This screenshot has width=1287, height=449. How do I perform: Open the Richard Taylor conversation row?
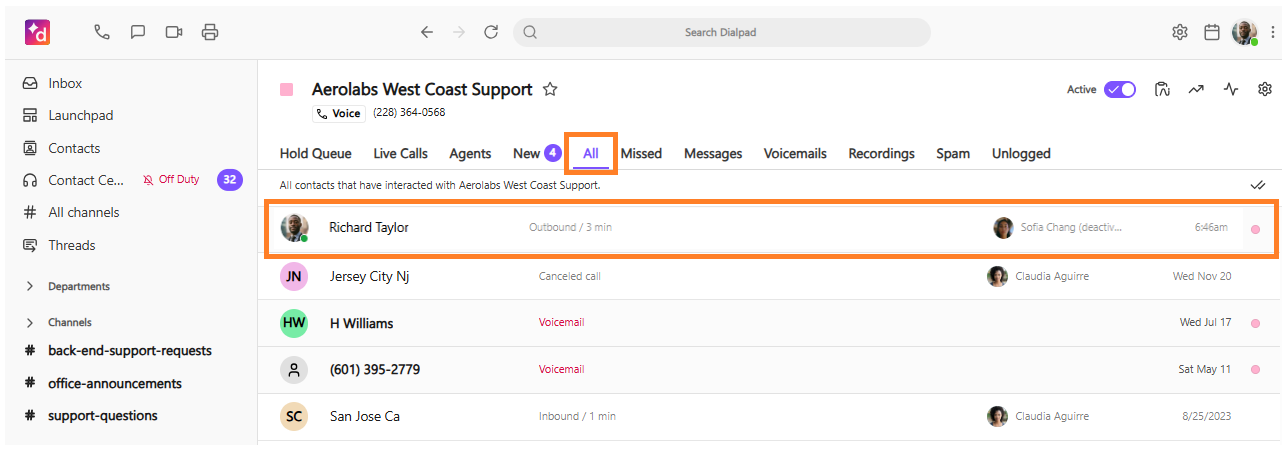(x=770, y=228)
